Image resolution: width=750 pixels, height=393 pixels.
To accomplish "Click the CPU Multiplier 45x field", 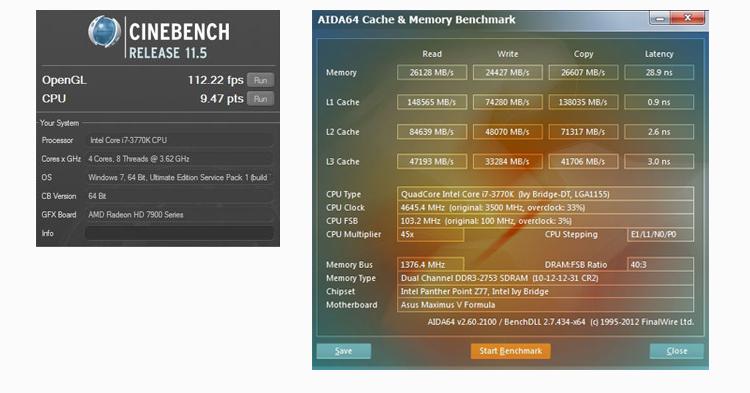I will point(430,234).
